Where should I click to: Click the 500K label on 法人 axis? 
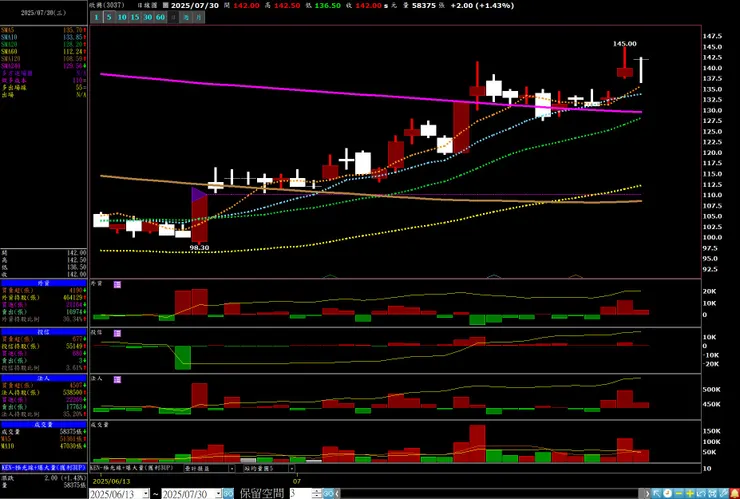point(712,390)
